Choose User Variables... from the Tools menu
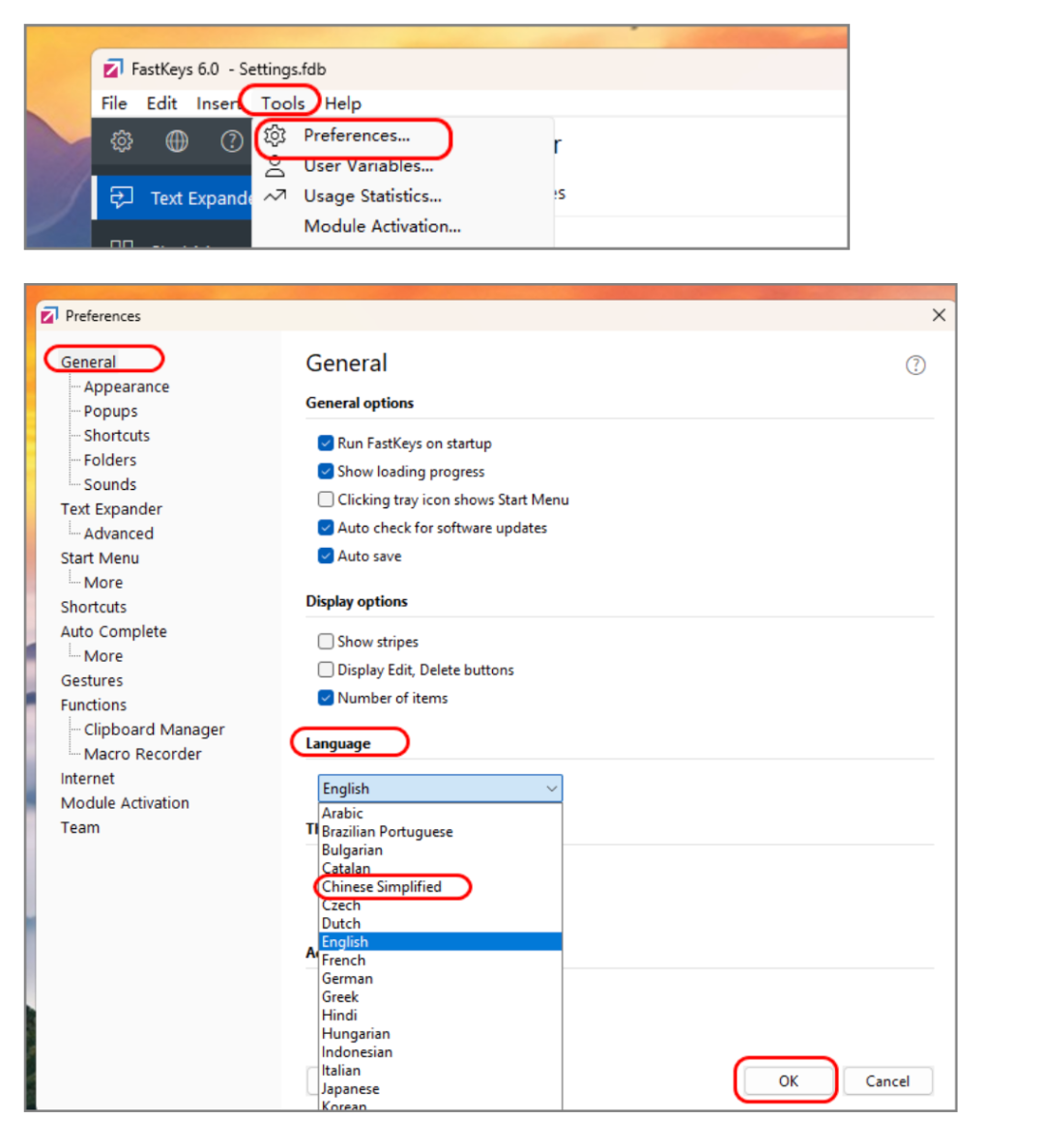Image resolution: width=1044 pixels, height=1148 pixels. [368, 166]
